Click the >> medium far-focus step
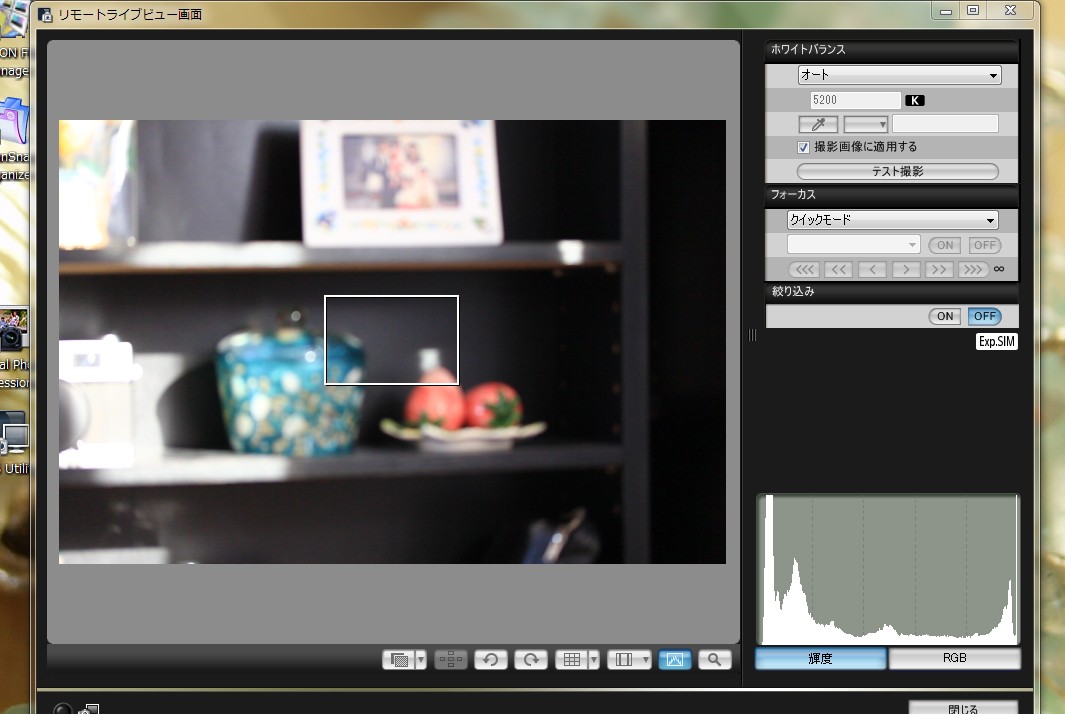The width and height of the screenshot is (1065, 714). (x=939, y=270)
